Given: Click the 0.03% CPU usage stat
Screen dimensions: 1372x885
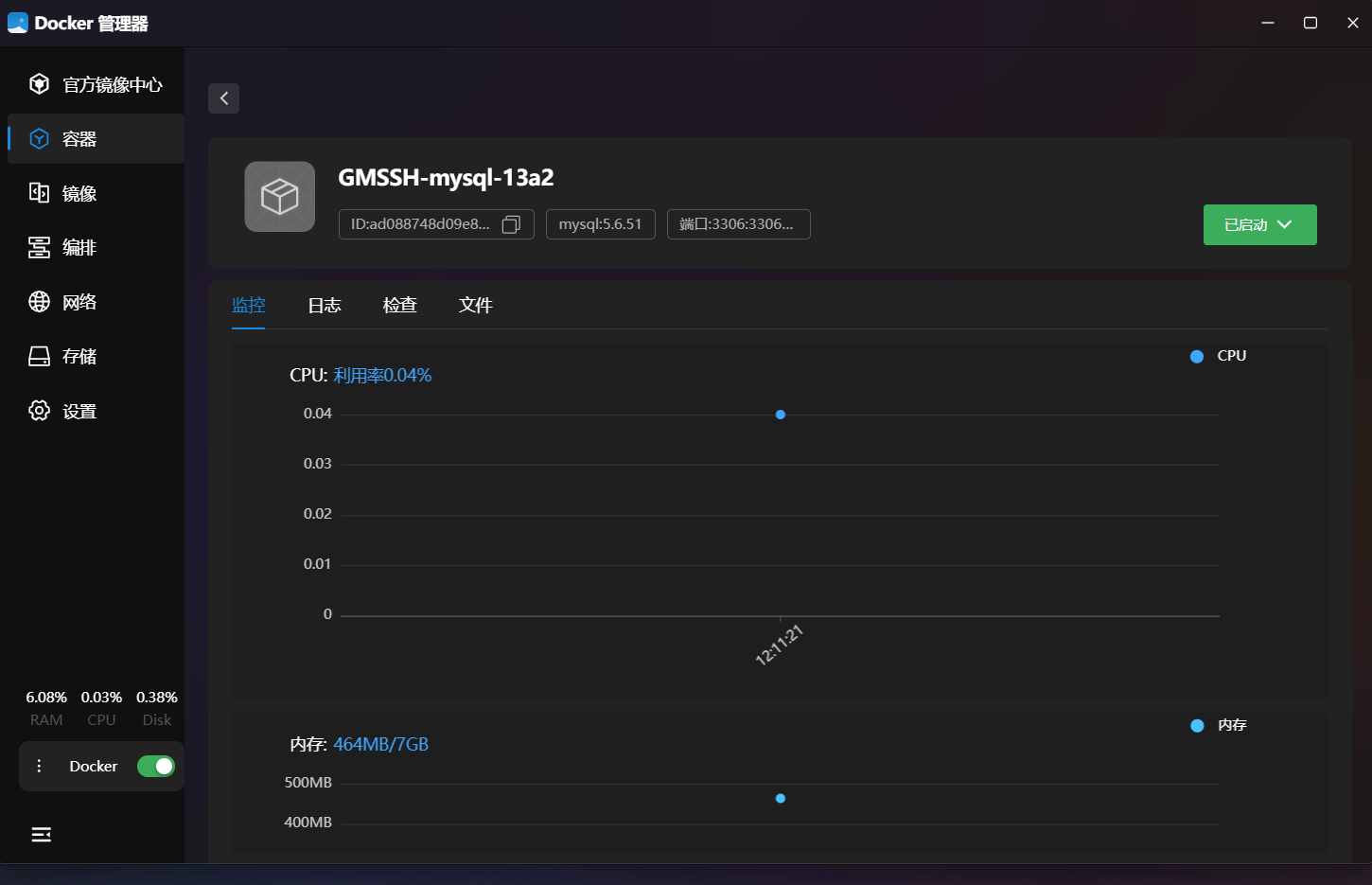Looking at the screenshot, I should click(x=101, y=698).
